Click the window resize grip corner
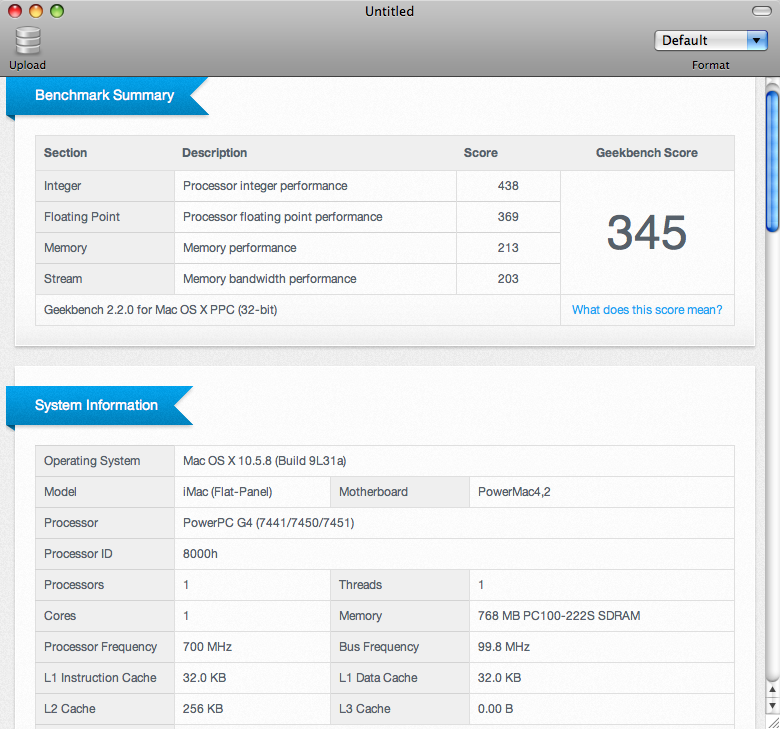The height and width of the screenshot is (729, 780). click(x=772, y=721)
